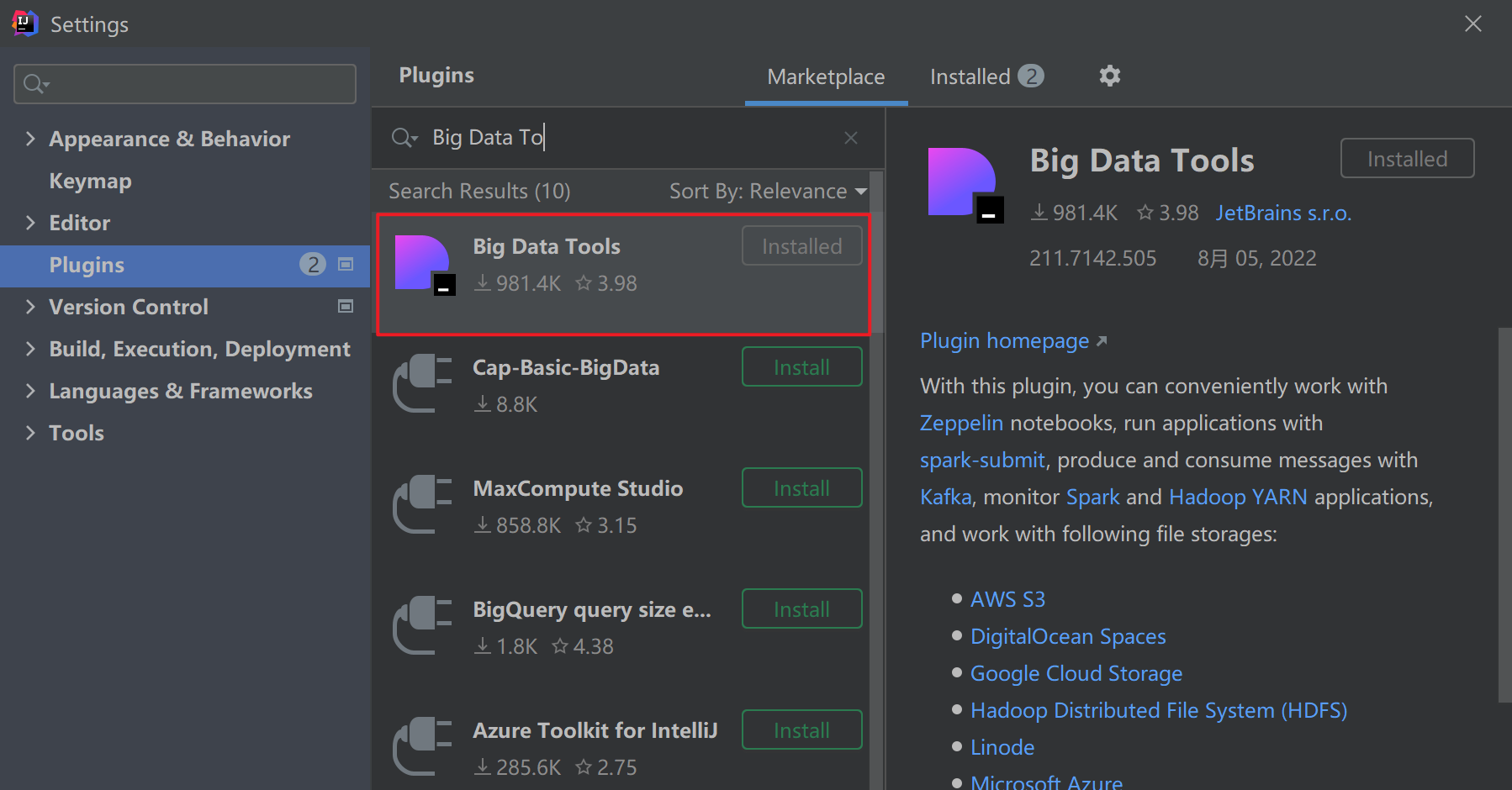The image size is (1512, 790).
Task: Open the Google Cloud Storage link
Action: pos(1076,673)
